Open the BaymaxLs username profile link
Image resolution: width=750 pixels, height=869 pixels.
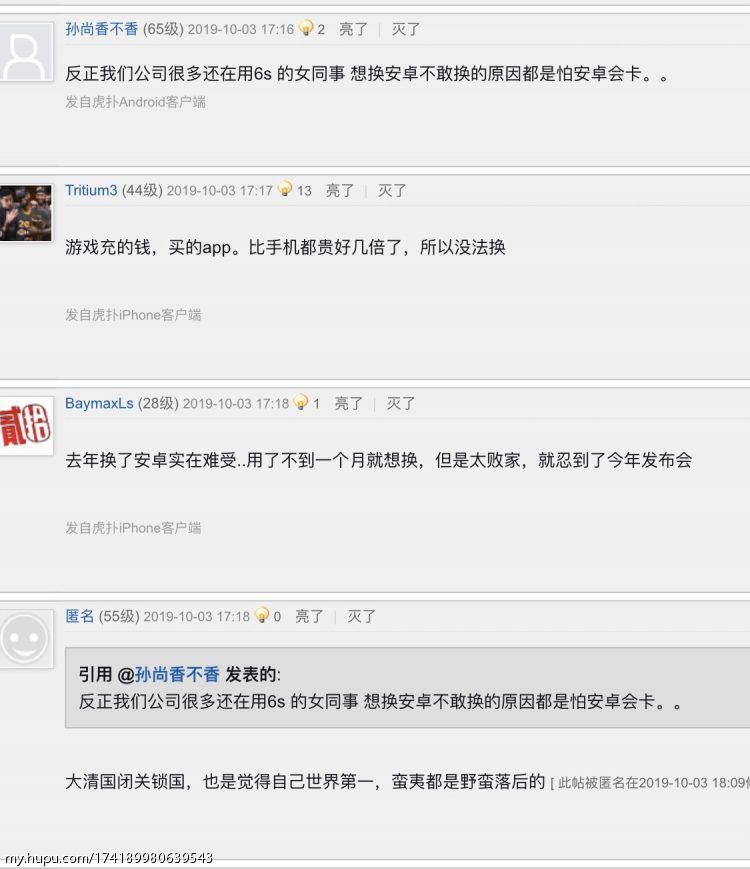click(x=99, y=403)
